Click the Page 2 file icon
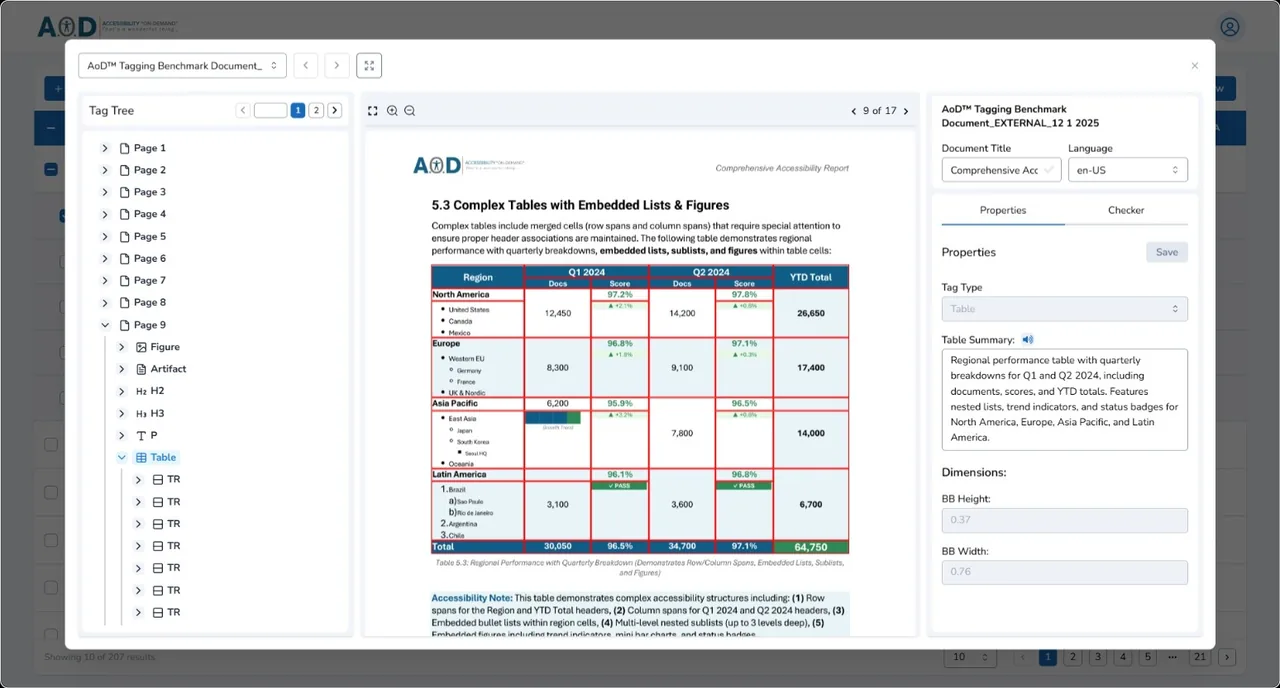The image size is (1280, 688). point(125,170)
